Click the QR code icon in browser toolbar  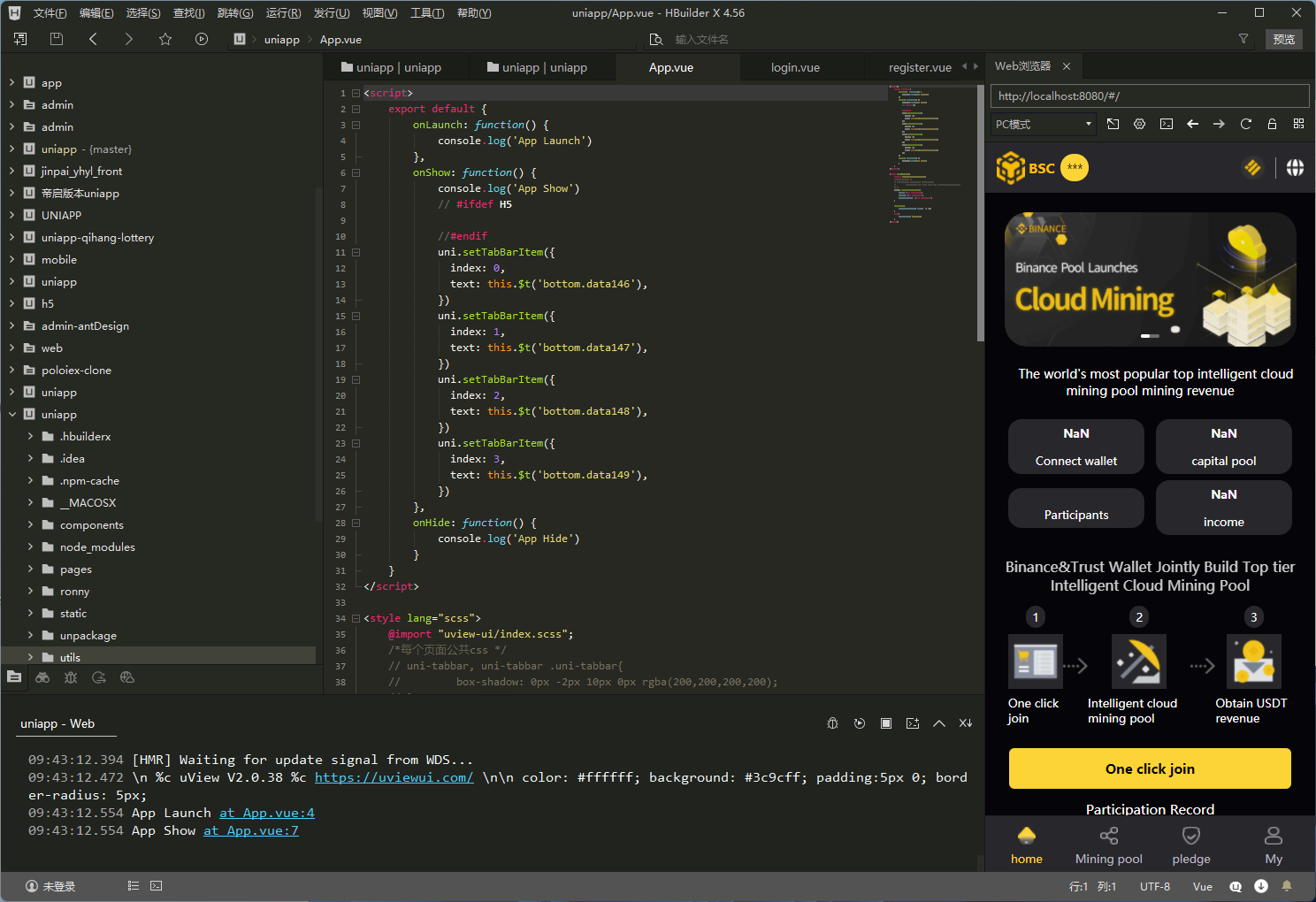pos(1298,124)
